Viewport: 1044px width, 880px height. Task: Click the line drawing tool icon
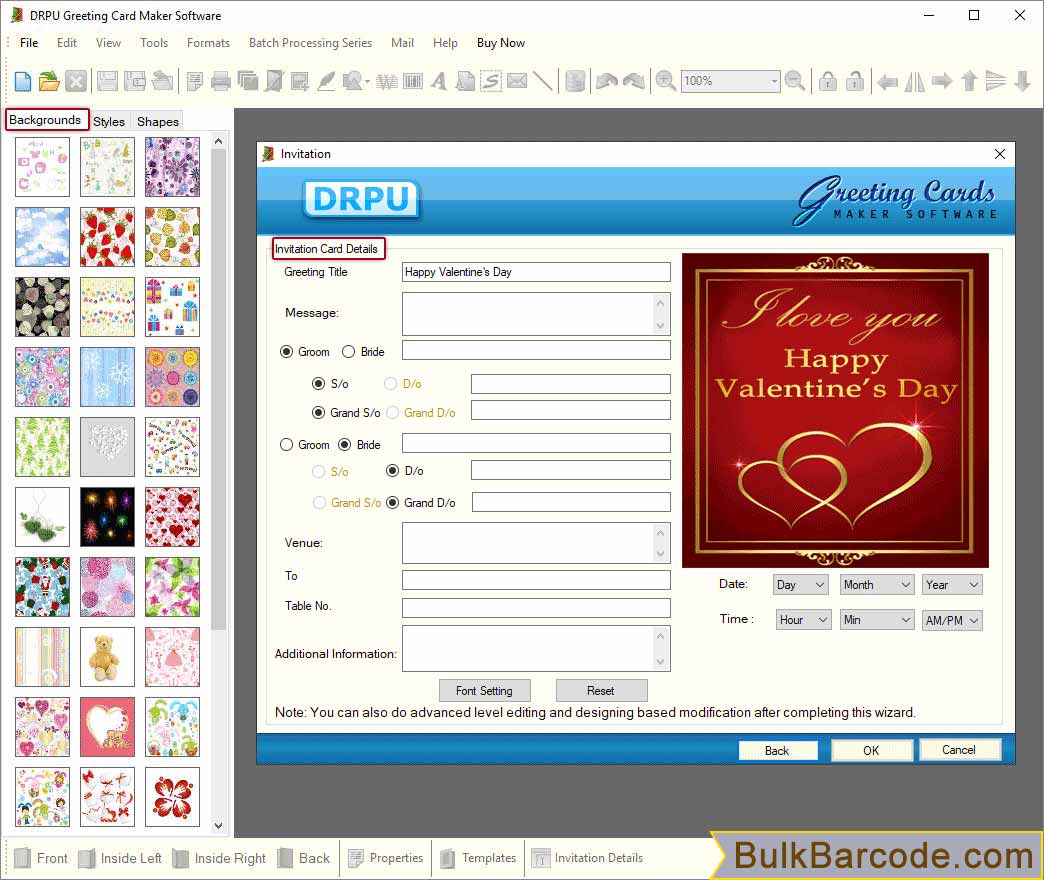543,81
